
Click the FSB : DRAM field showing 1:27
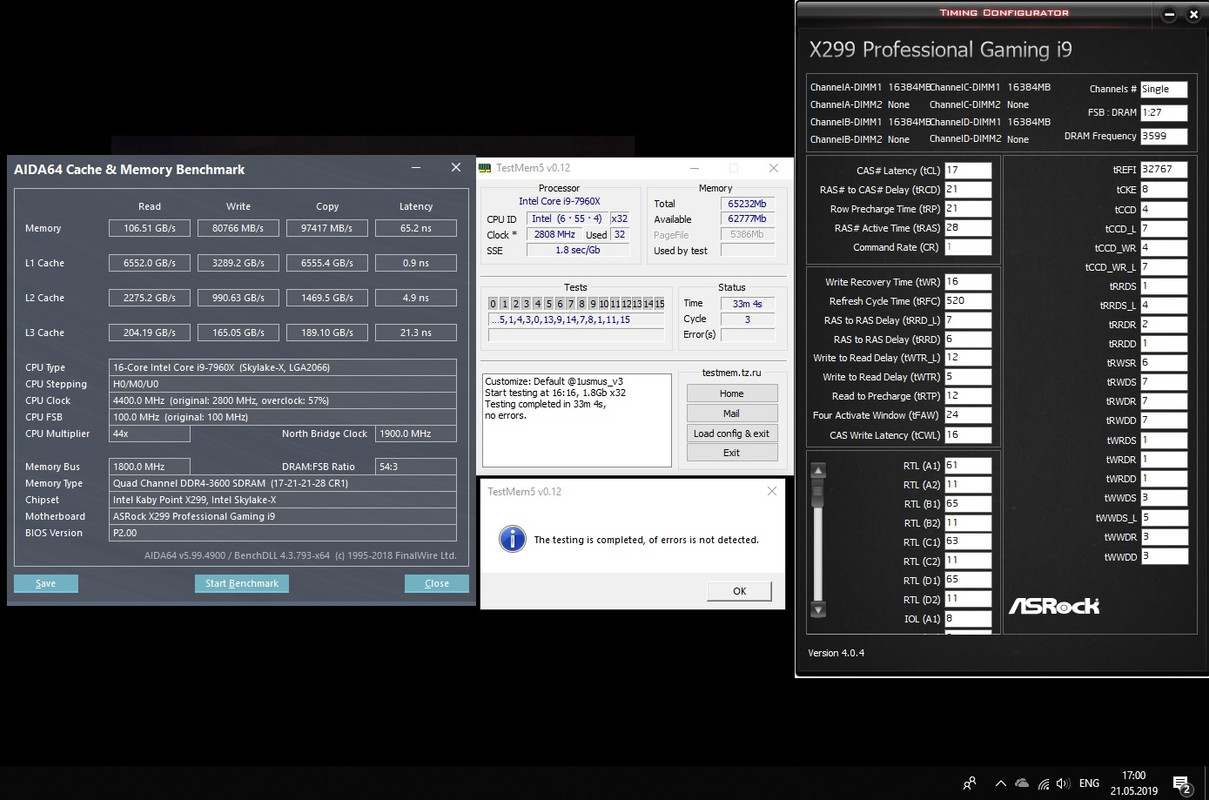pos(1163,113)
